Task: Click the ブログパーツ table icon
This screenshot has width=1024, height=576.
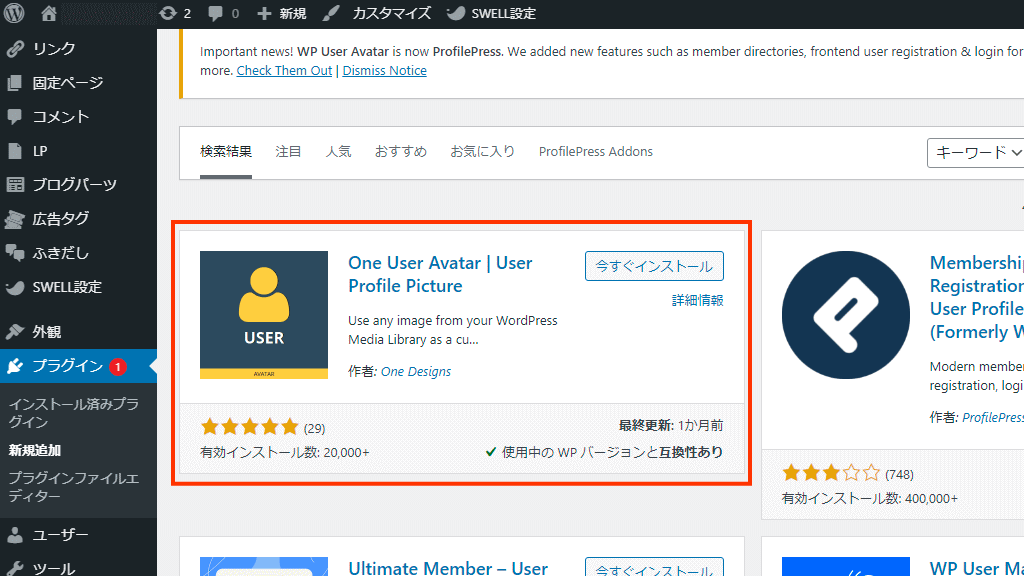Action: (x=15, y=185)
